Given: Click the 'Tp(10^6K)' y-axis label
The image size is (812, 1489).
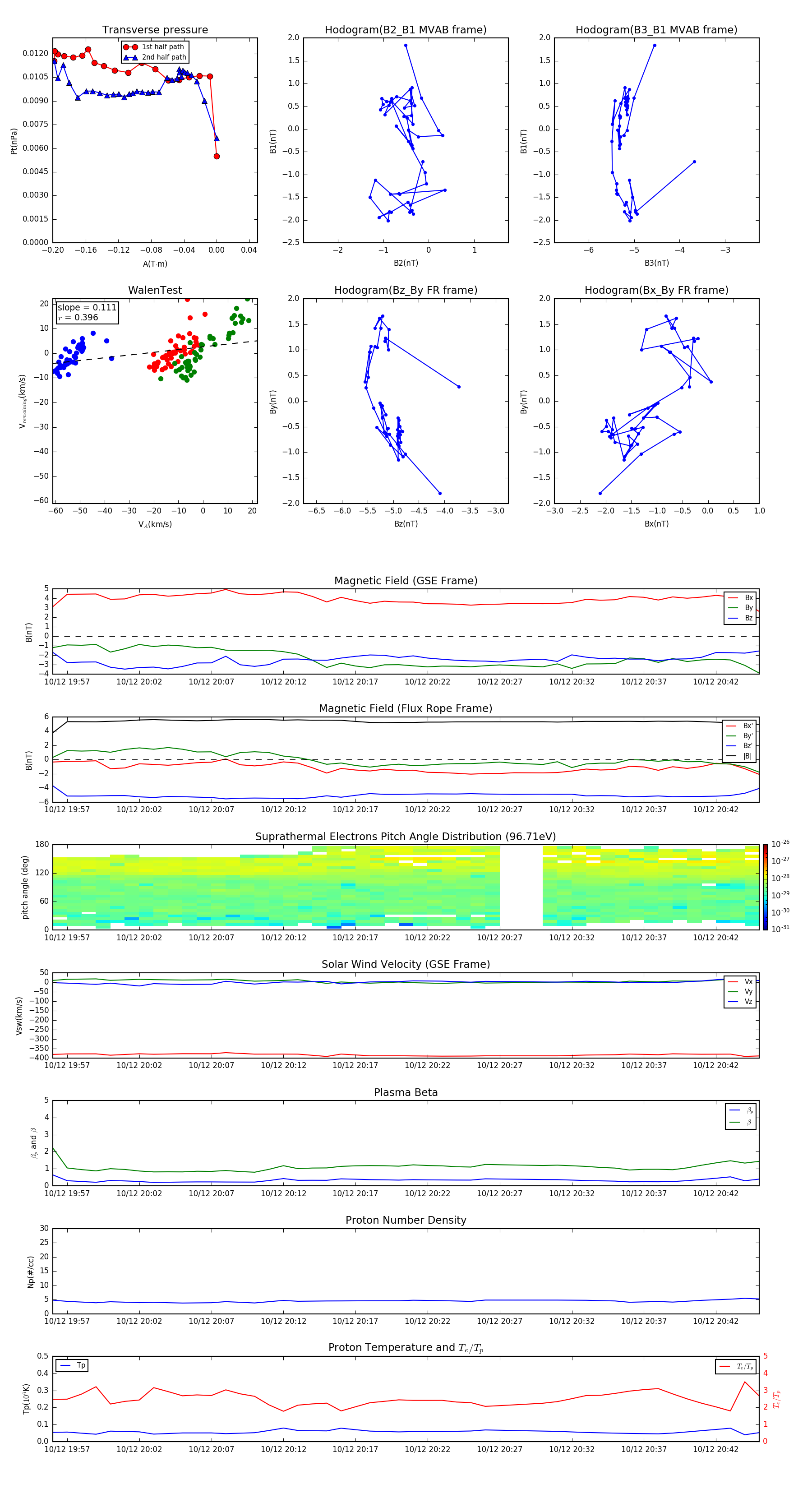Looking at the screenshot, I should 26,1399.
